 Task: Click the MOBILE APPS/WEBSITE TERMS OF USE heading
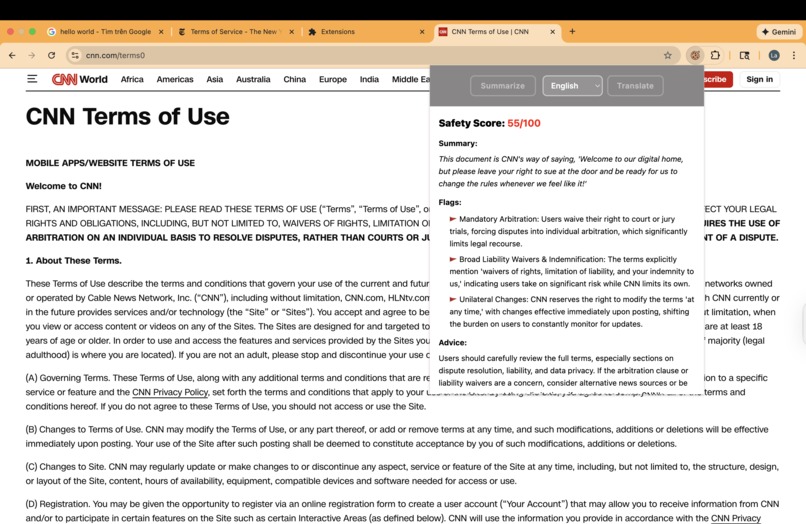(110, 163)
